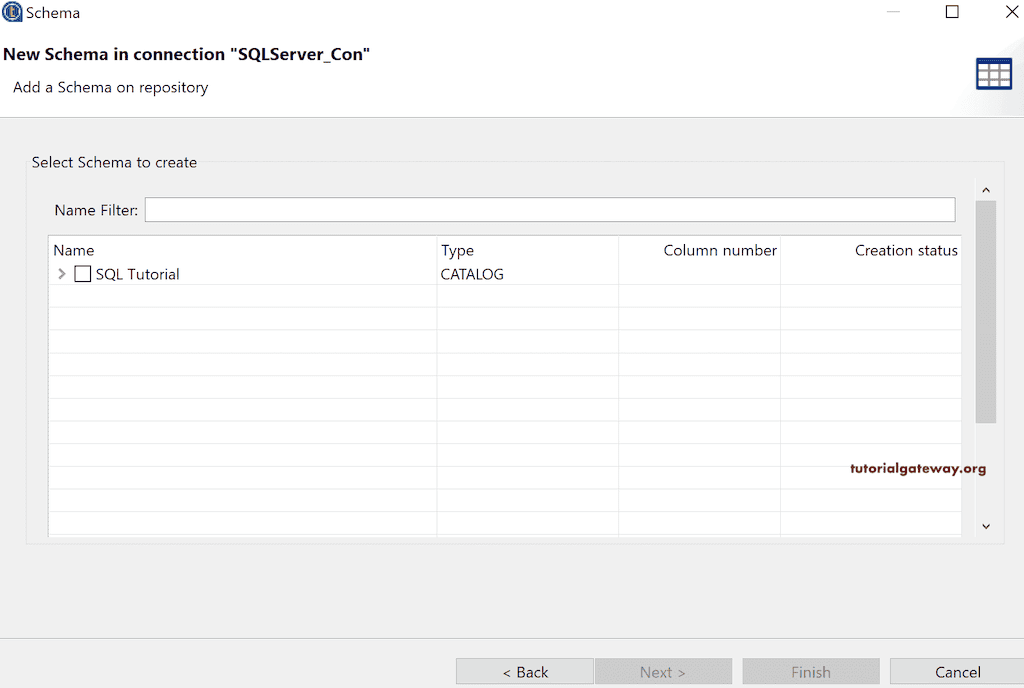Maximize the Schema window
Screen dimensions: 1024x688
[953, 13]
